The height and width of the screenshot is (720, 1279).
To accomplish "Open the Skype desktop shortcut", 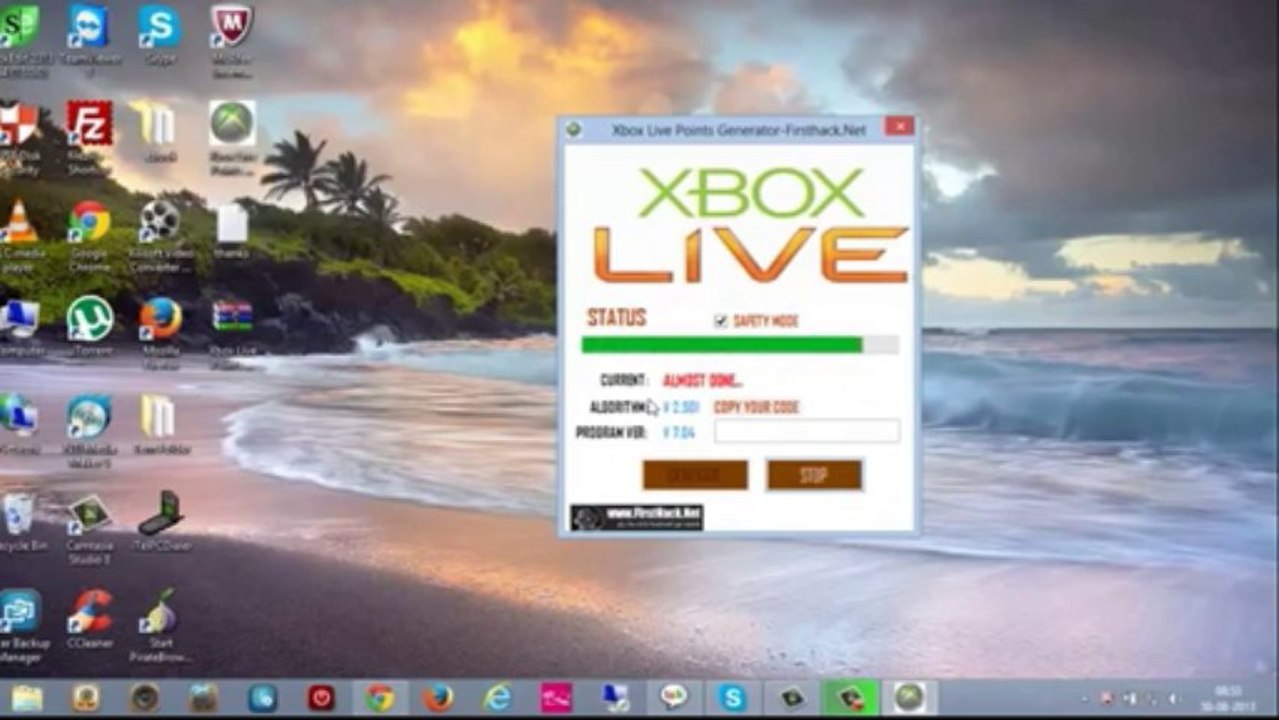I will coord(159,35).
